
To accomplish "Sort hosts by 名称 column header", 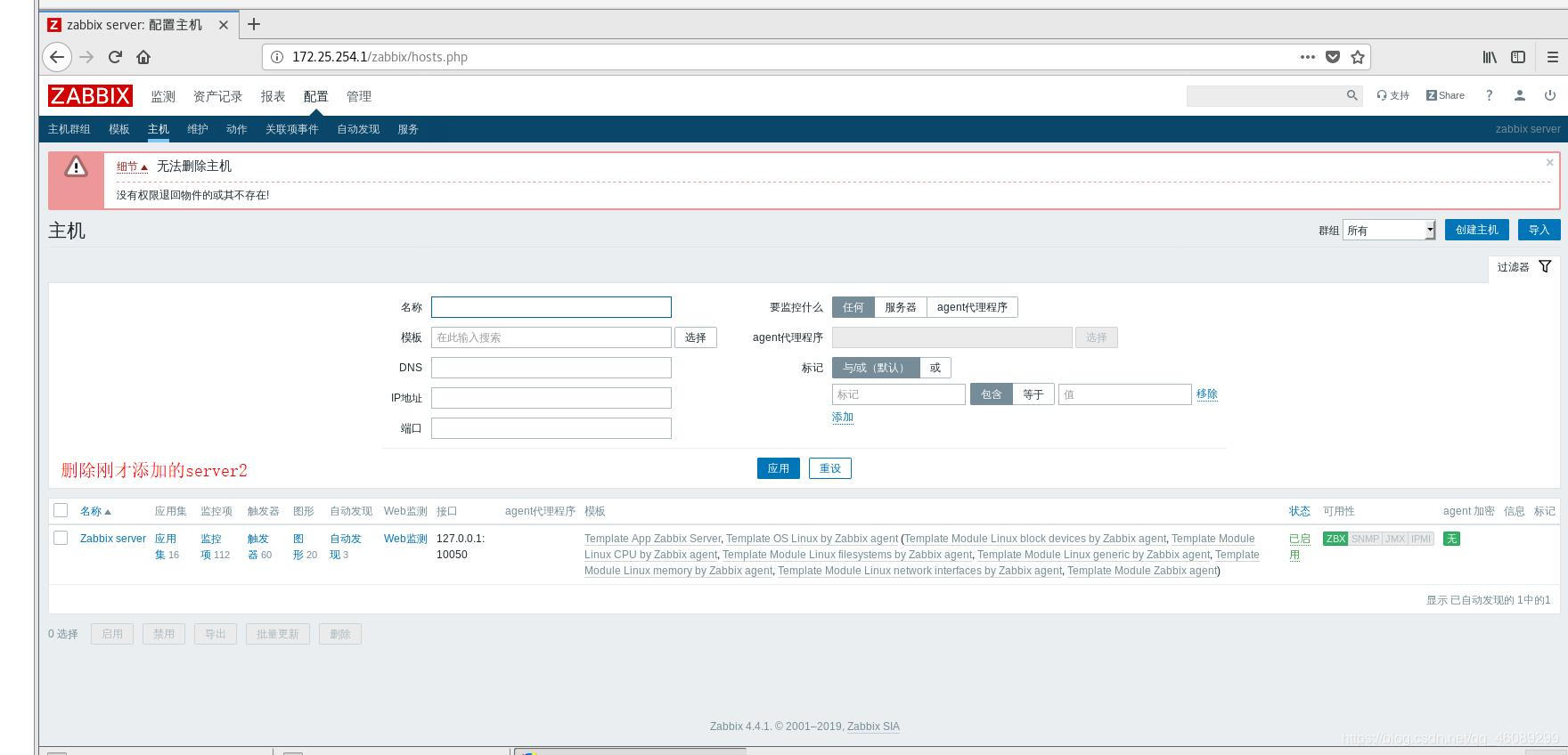I will tap(95, 511).
